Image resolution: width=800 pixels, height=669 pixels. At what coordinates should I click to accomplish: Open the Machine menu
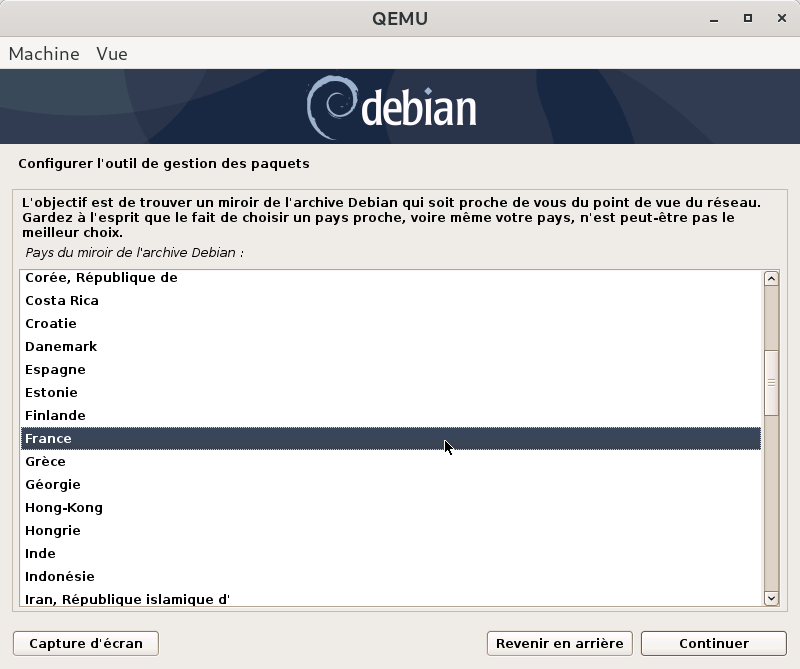pos(44,54)
